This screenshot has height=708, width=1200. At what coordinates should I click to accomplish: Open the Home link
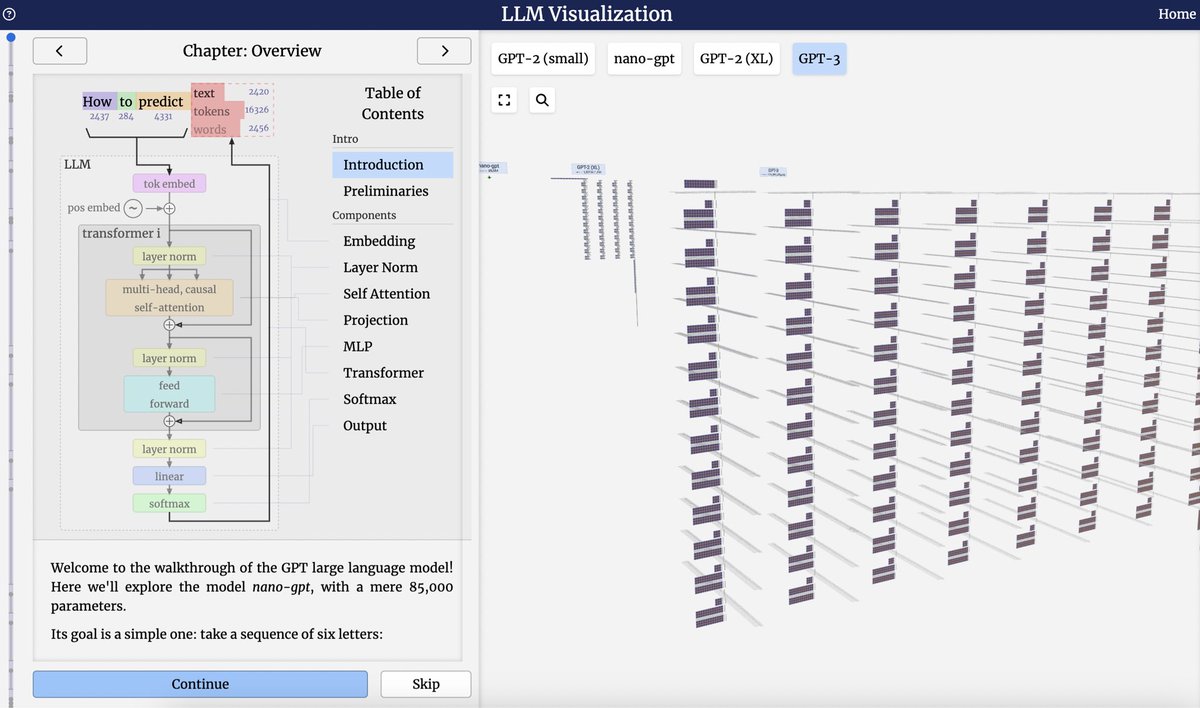tap(1177, 14)
